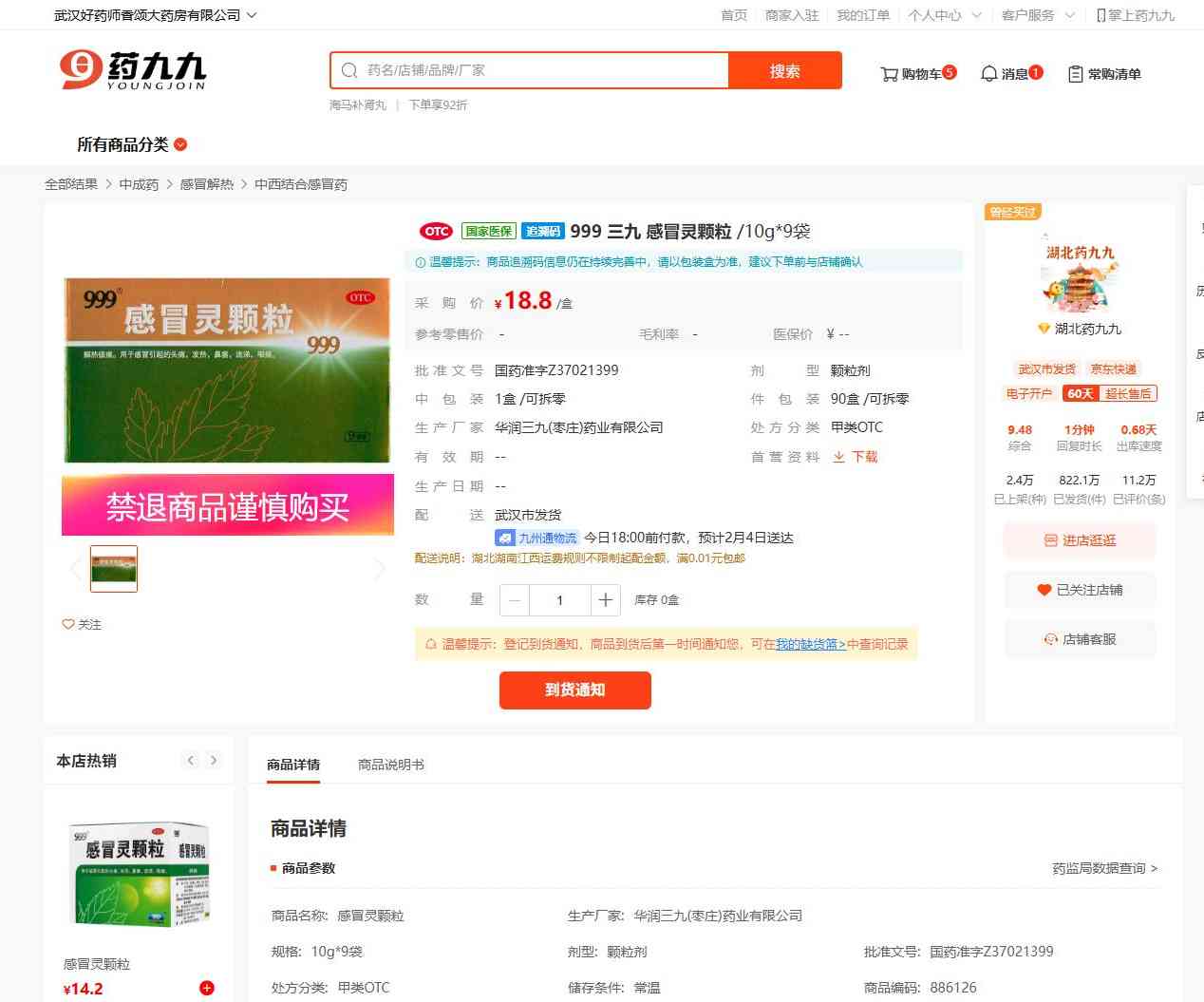Click the medicine name search field

pyautogui.click(x=541, y=70)
